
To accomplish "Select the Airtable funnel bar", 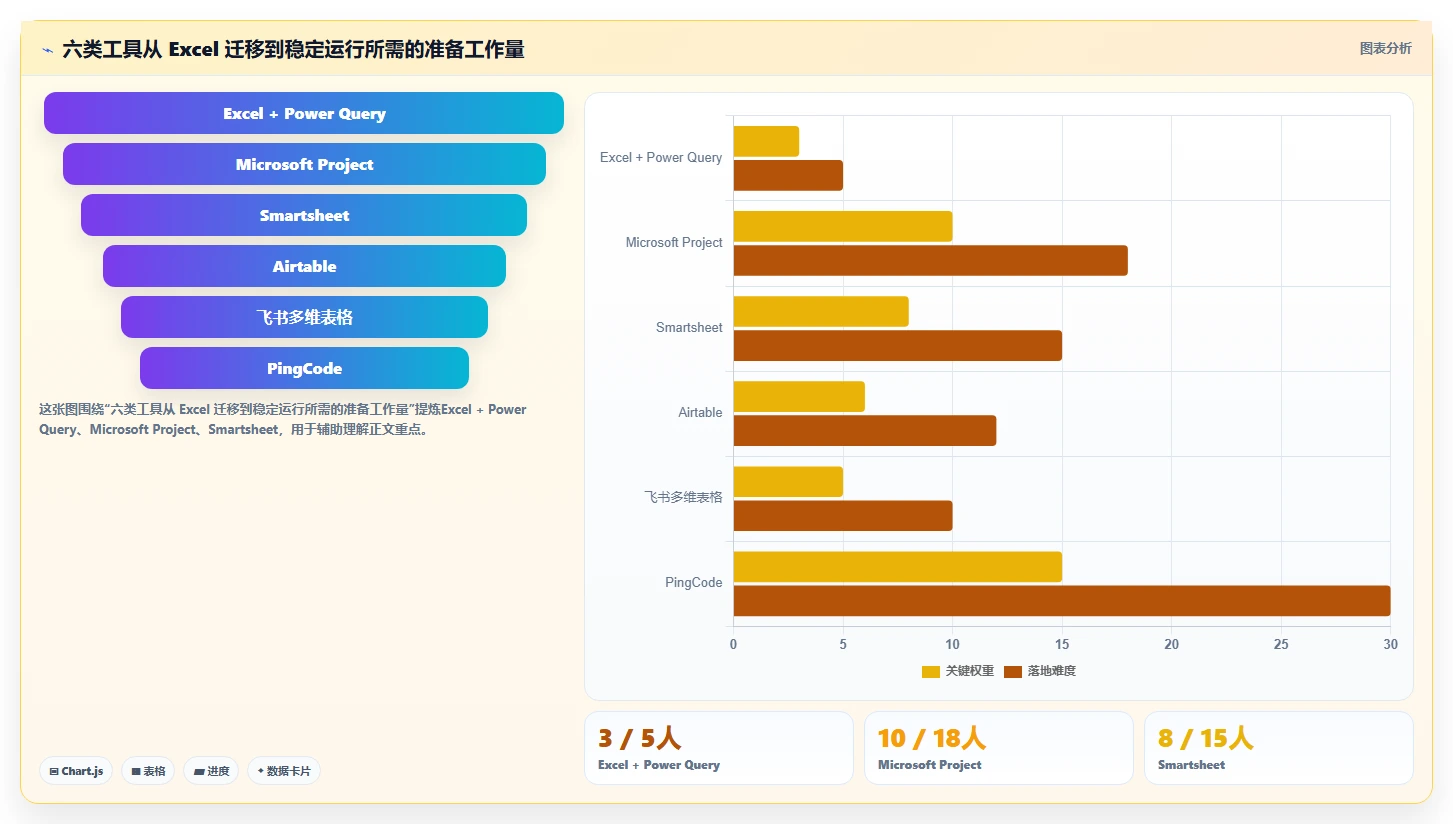I will [x=304, y=266].
